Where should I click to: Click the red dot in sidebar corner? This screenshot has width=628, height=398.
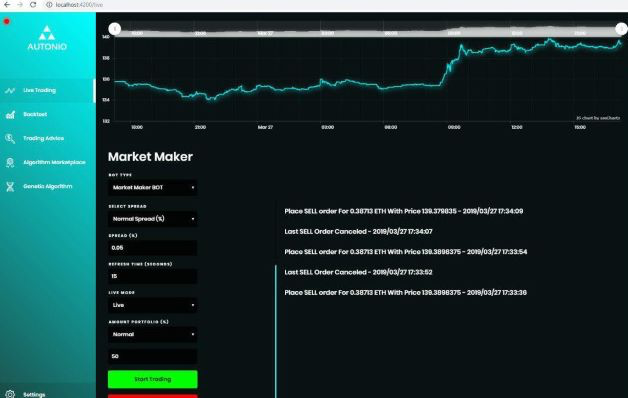(6, 21)
